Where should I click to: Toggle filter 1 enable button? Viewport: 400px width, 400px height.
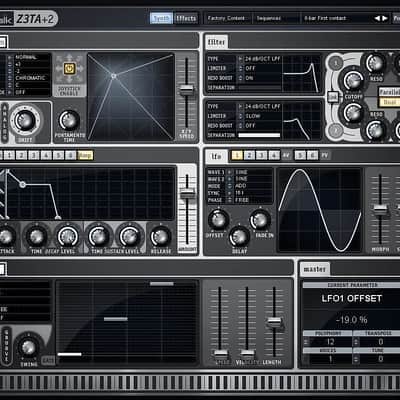click(336, 63)
